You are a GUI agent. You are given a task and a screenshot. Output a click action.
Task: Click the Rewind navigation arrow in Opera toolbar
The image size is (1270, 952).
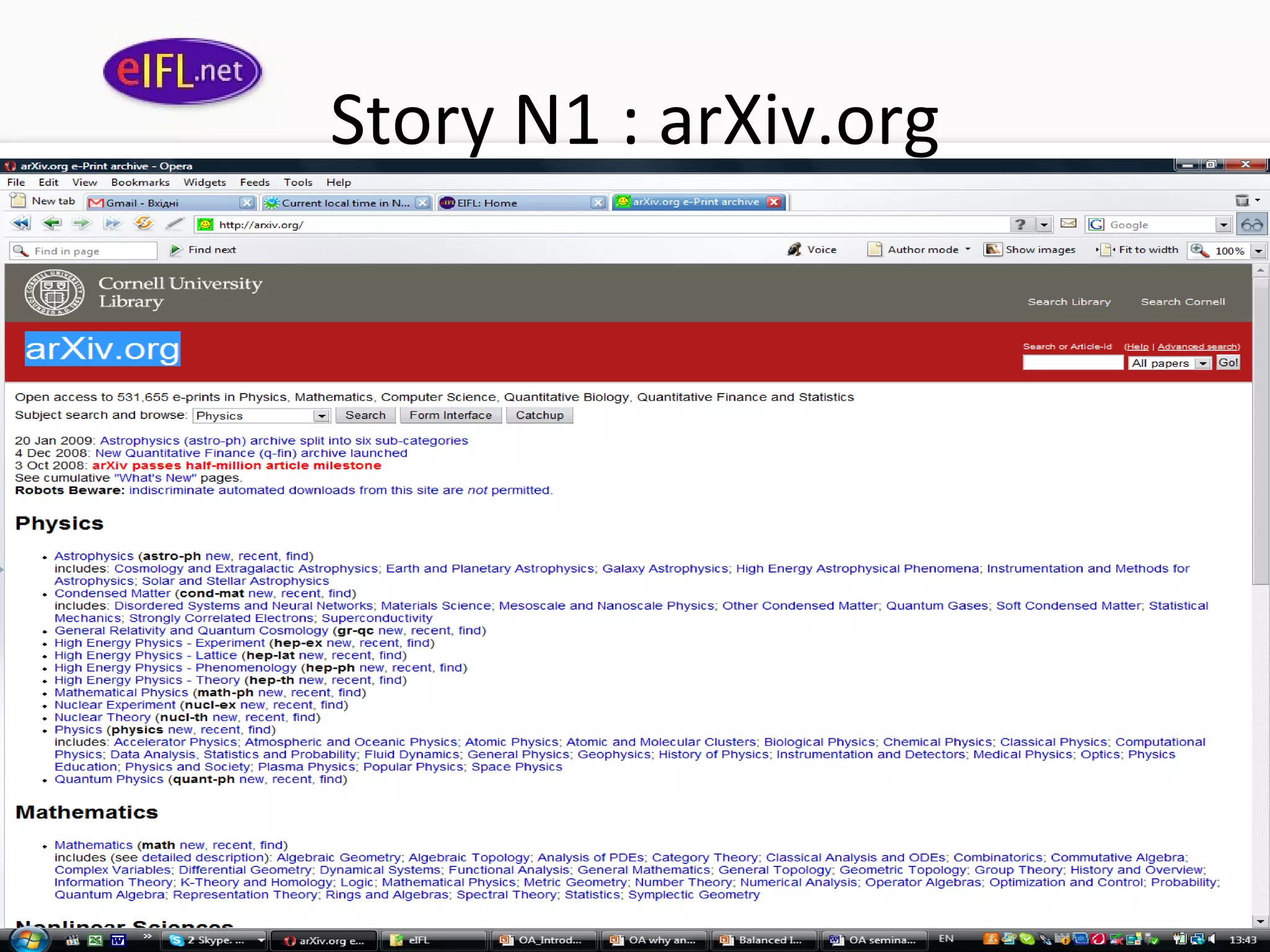[20, 224]
